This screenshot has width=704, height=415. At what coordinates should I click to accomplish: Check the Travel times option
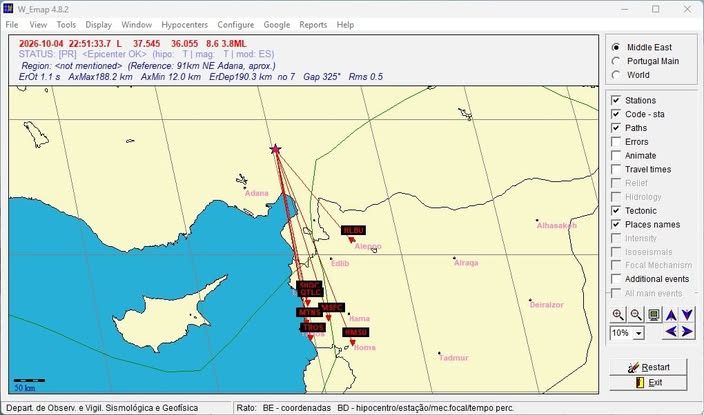click(616, 169)
